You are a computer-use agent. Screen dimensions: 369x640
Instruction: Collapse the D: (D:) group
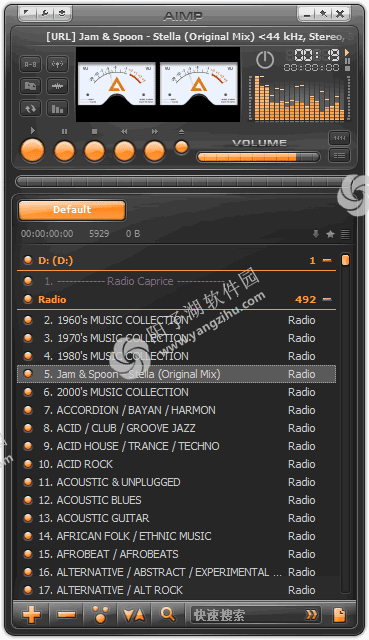(x=327, y=260)
